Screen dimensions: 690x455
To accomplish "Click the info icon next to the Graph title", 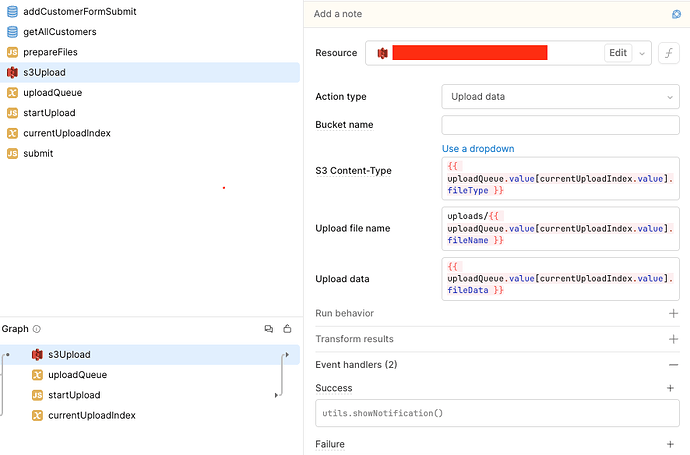I will tap(37, 329).
